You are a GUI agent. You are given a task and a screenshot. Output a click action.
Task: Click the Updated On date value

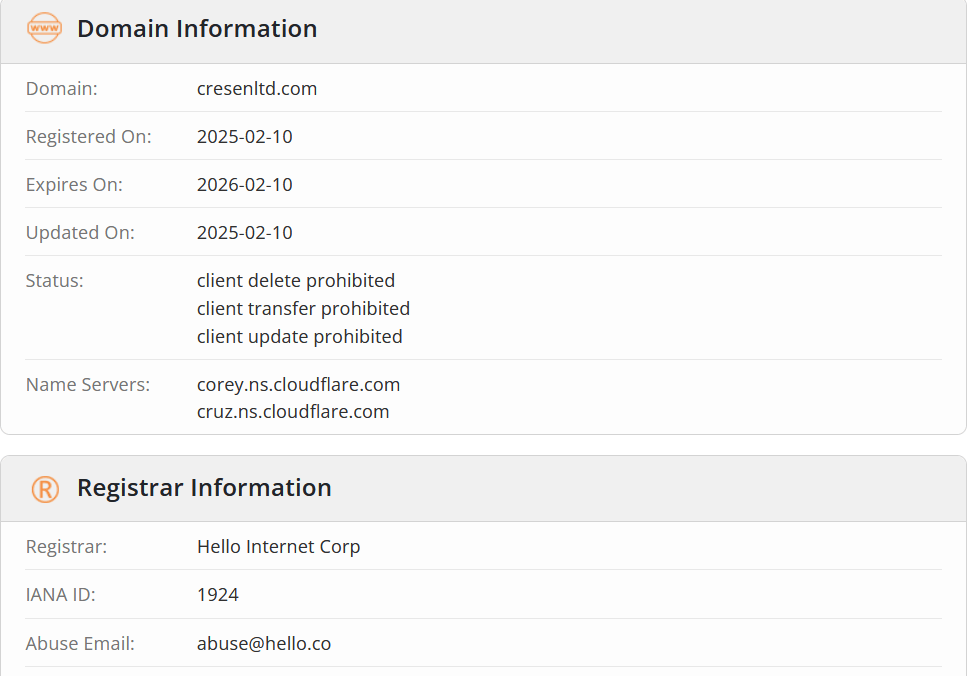coord(245,233)
